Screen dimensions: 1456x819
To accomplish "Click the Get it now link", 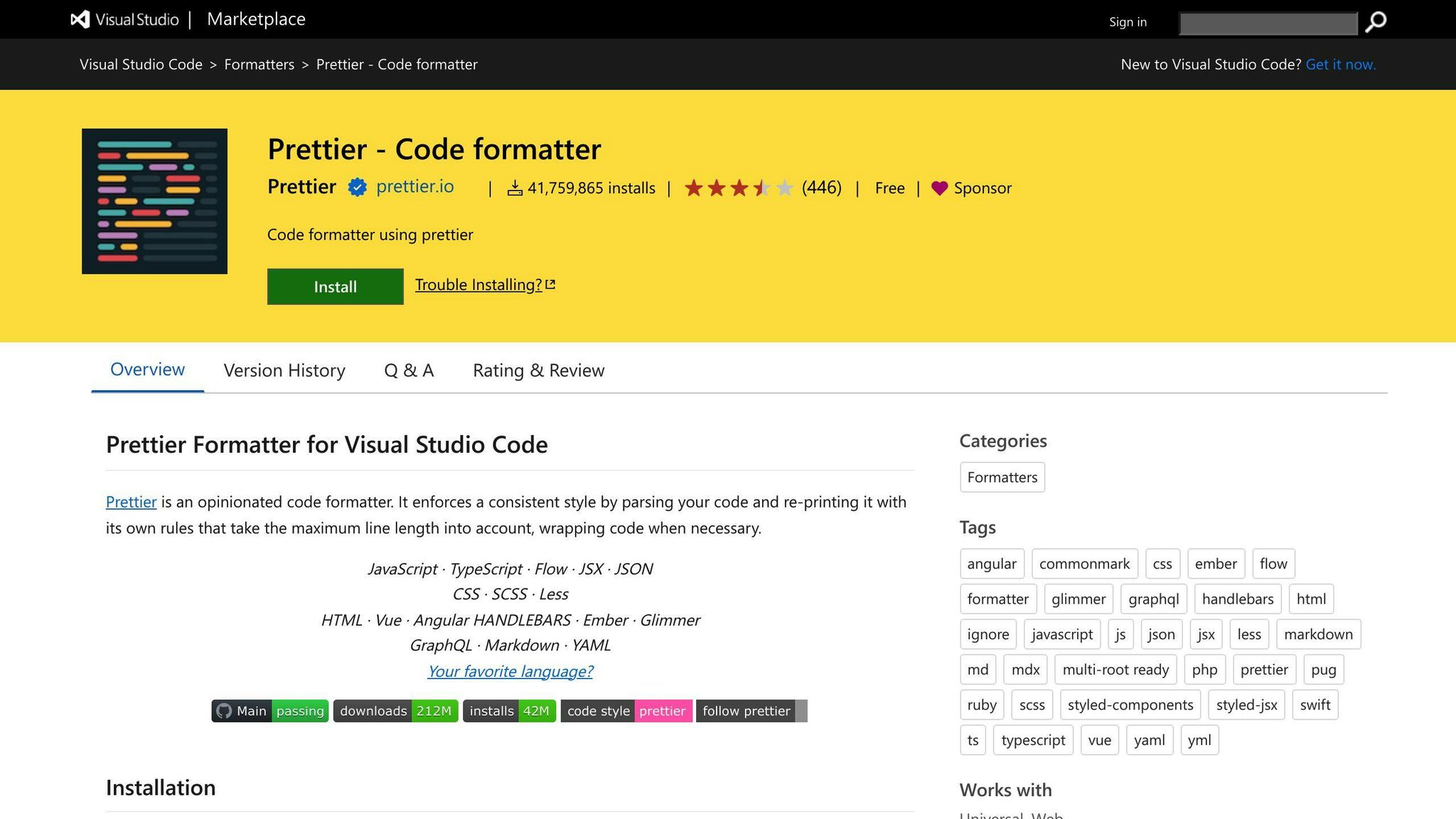I will click(x=1339, y=64).
